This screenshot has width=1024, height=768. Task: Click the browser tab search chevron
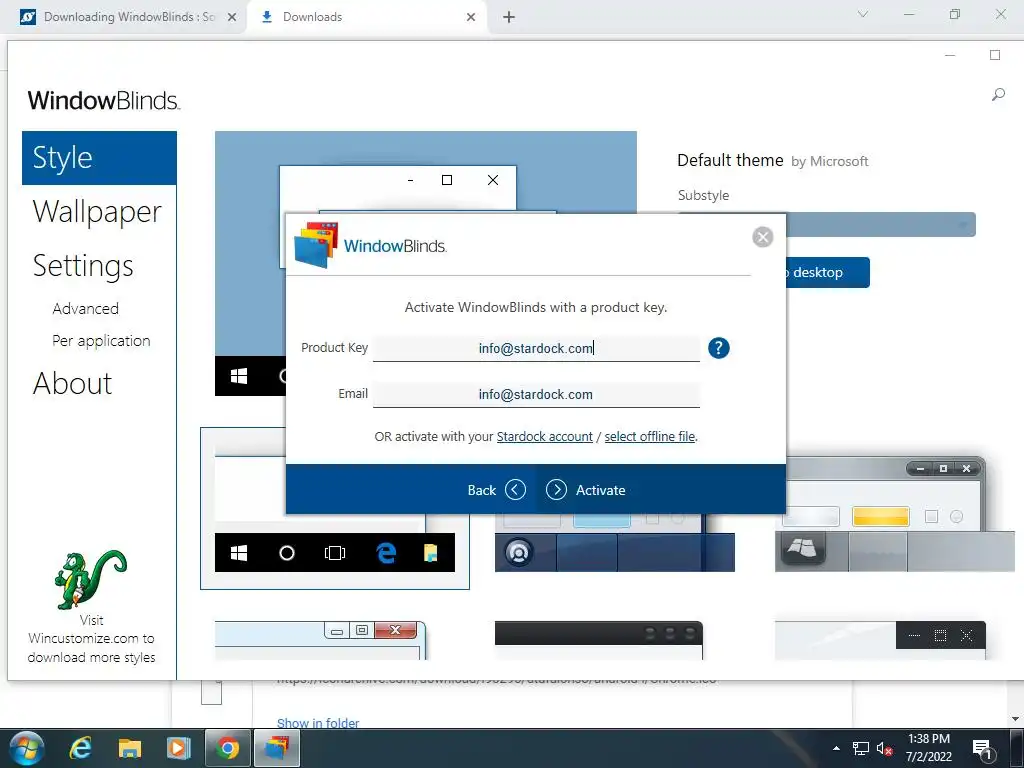(863, 14)
